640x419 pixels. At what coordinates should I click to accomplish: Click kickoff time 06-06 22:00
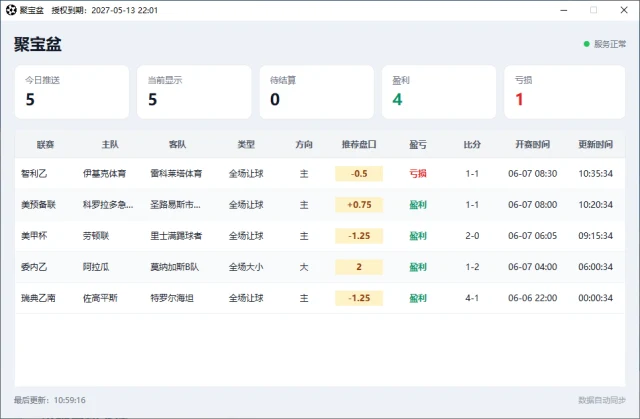click(532, 298)
